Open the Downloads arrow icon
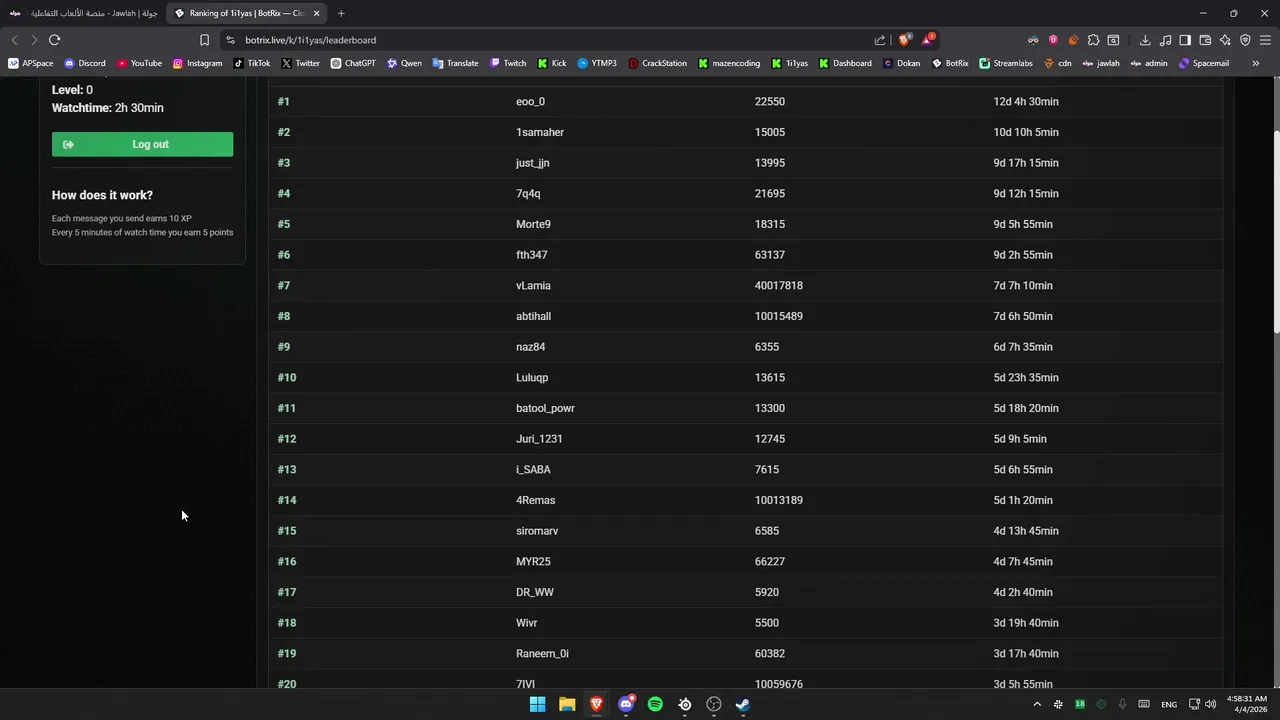1280x720 pixels. (x=1145, y=40)
